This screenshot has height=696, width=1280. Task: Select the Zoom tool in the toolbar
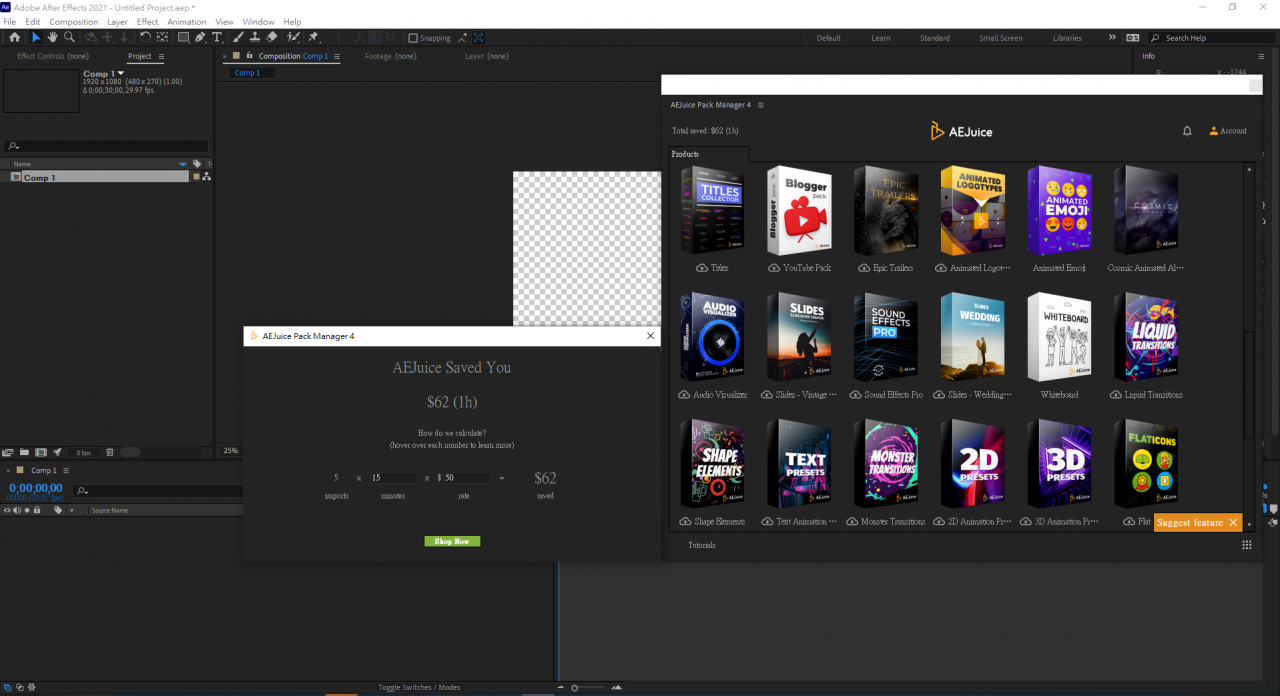[69, 38]
